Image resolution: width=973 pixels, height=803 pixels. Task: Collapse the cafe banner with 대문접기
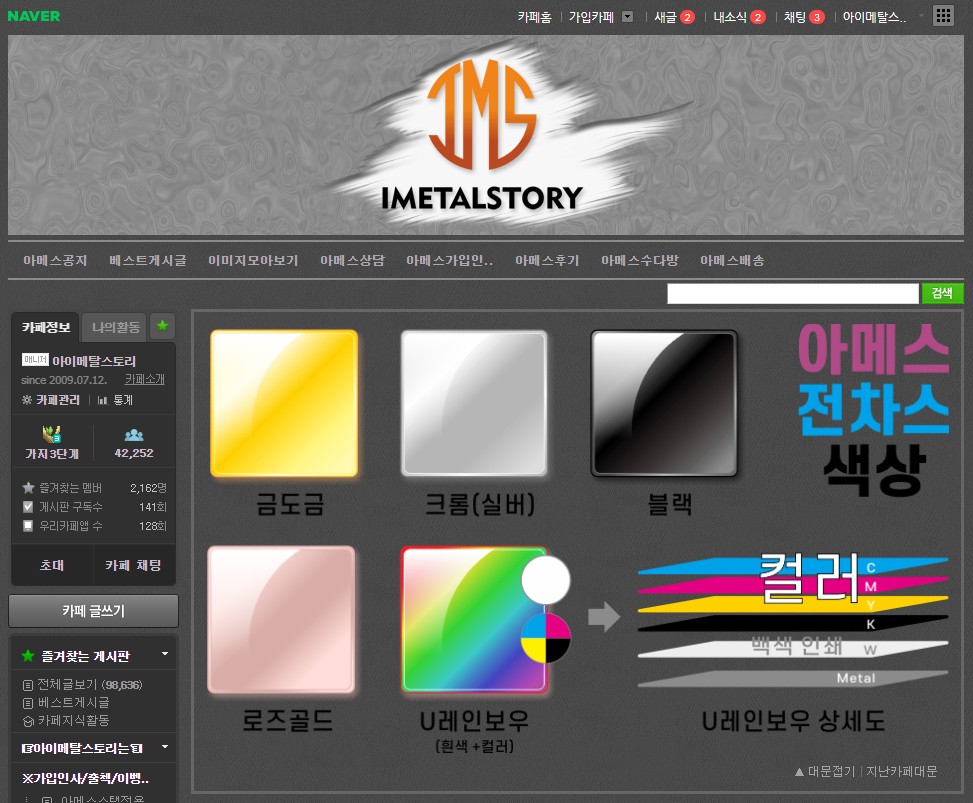[x=825, y=771]
